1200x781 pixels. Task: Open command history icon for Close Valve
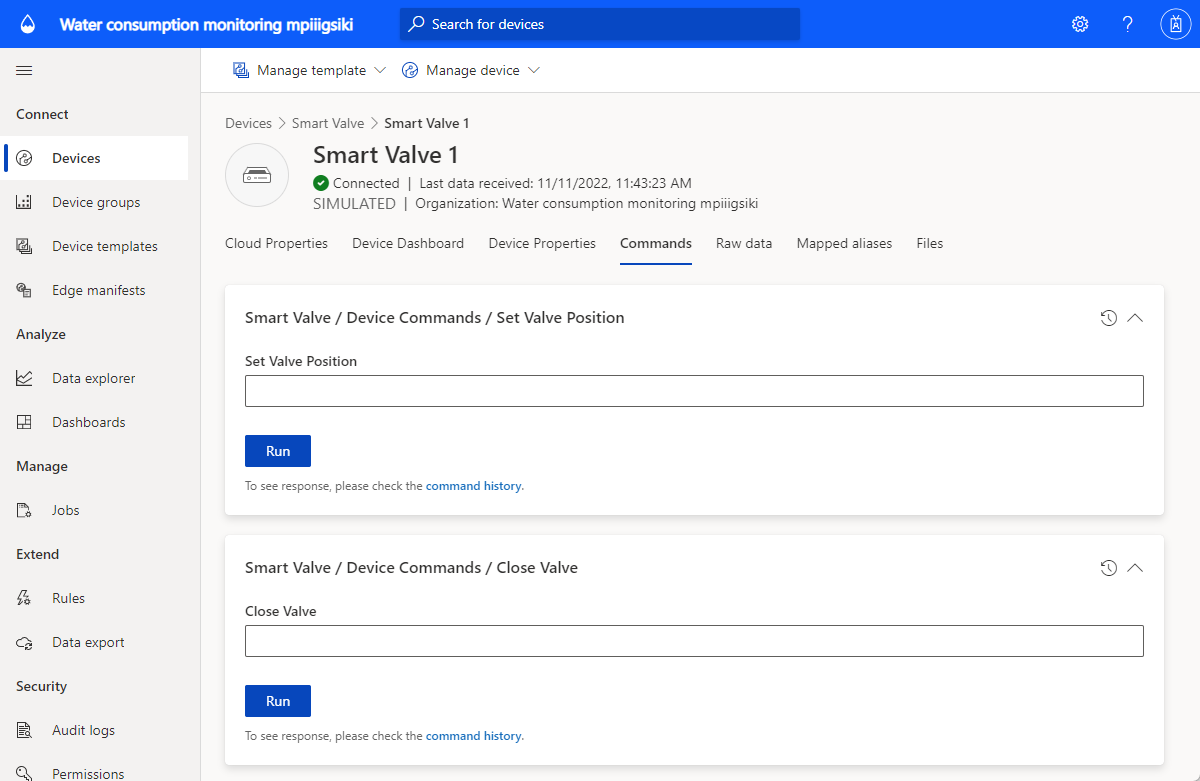[1108, 568]
